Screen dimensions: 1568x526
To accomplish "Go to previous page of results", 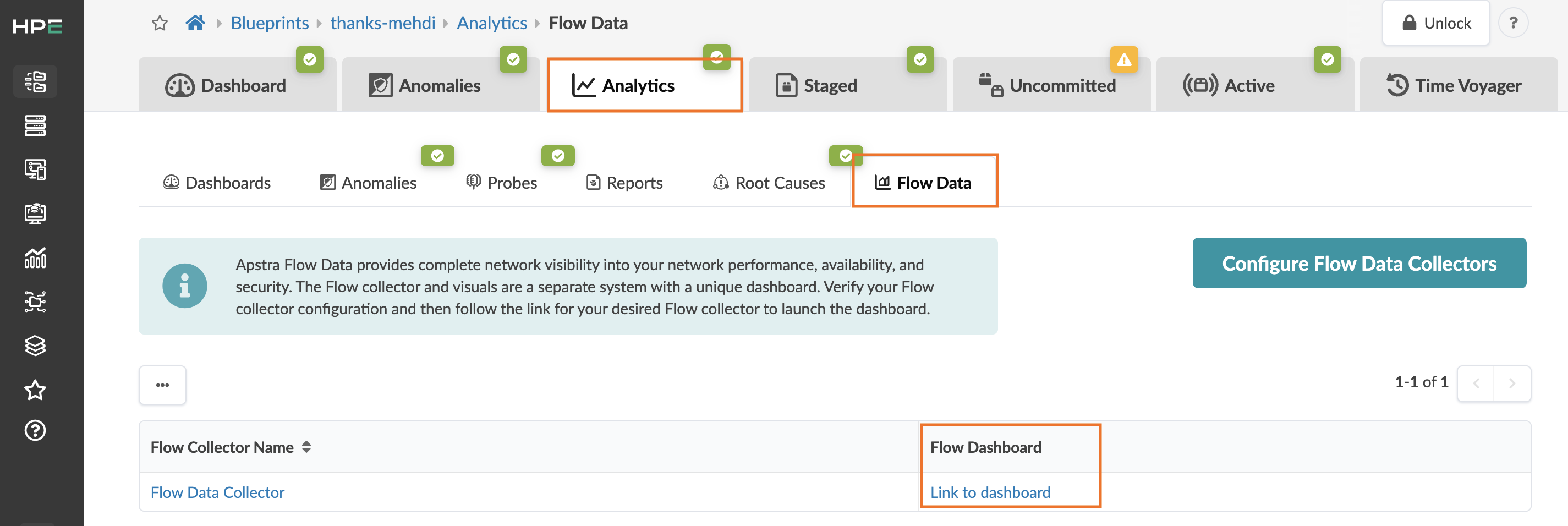I will pyautogui.click(x=1476, y=383).
